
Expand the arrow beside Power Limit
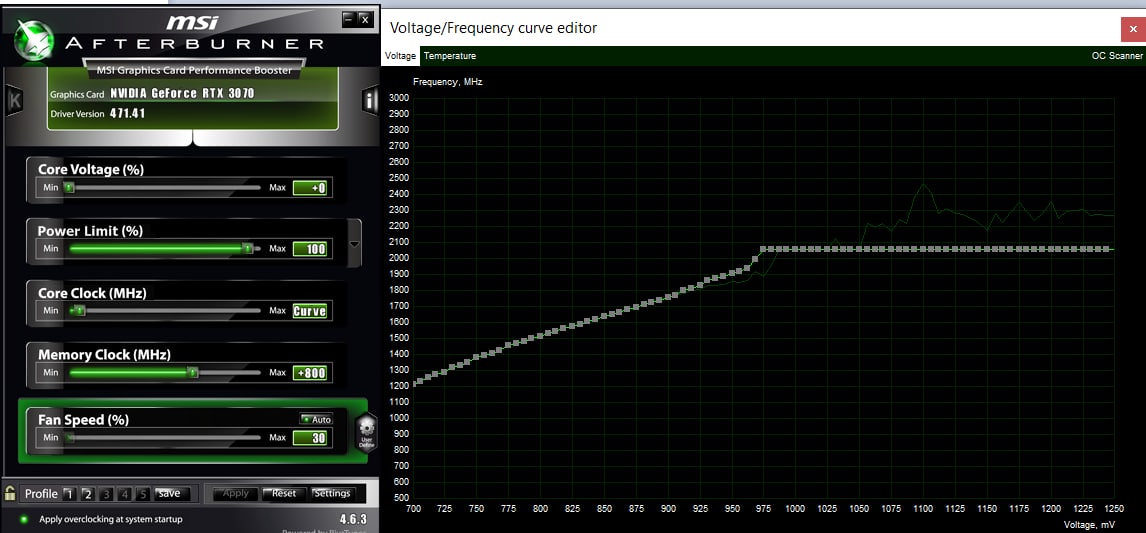(354, 243)
